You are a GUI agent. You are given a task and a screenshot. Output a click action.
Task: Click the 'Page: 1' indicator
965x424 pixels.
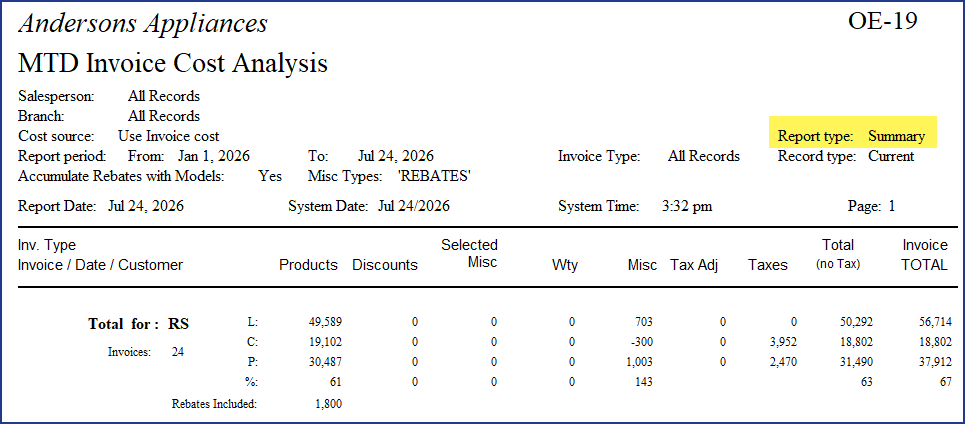point(871,206)
